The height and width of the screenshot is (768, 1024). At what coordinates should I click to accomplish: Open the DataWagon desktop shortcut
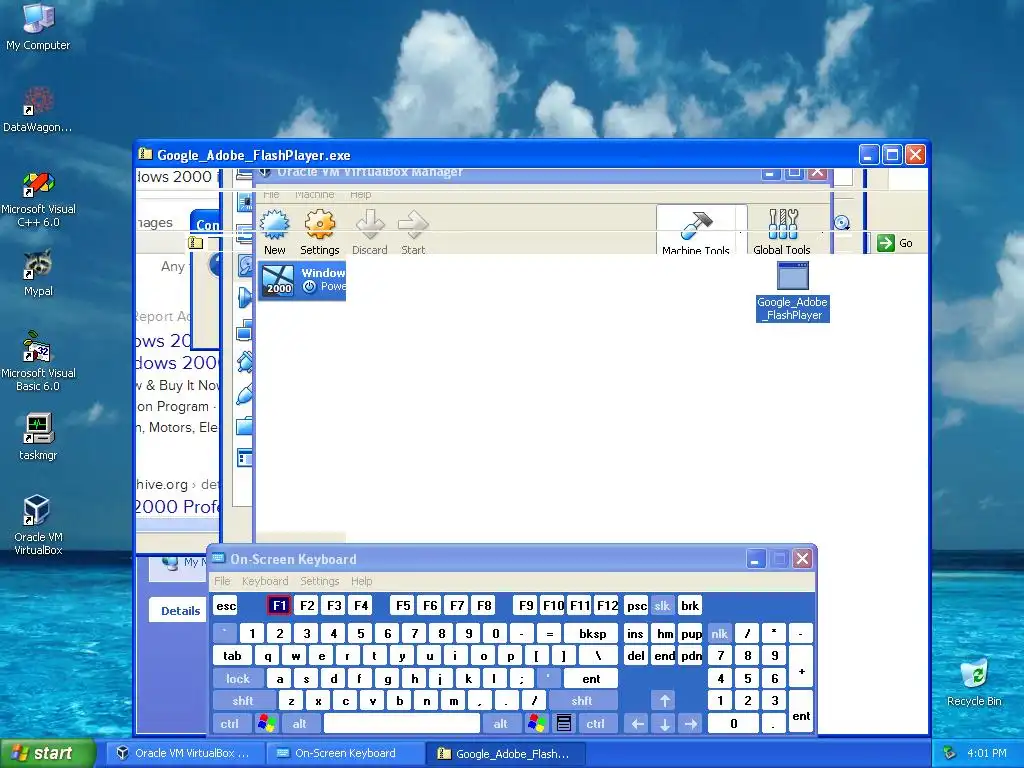38,109
